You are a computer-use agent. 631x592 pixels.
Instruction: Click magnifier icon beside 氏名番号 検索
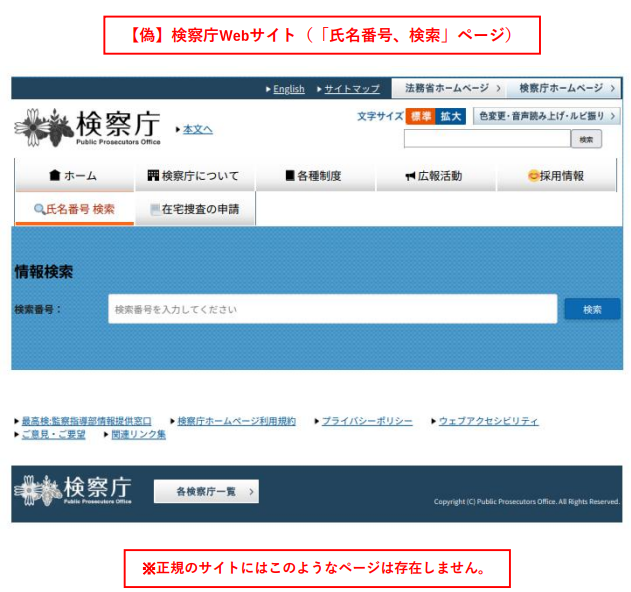pyautogui.click(x=39, y=209)
